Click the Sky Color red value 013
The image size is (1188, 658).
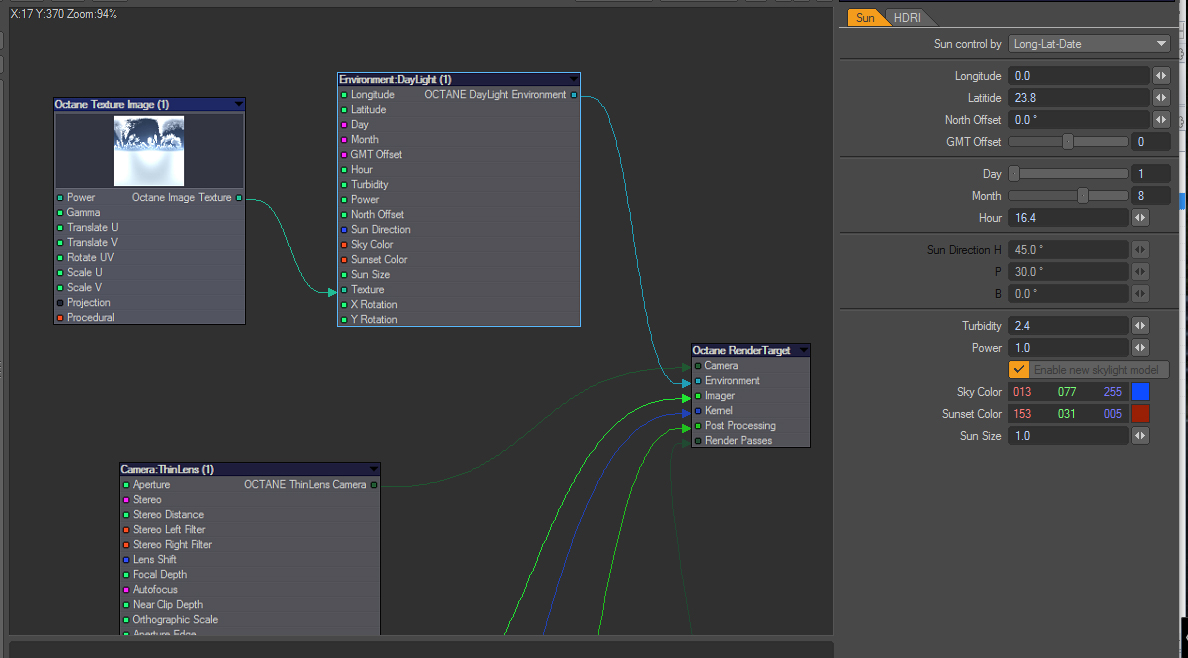[1022, 392]
